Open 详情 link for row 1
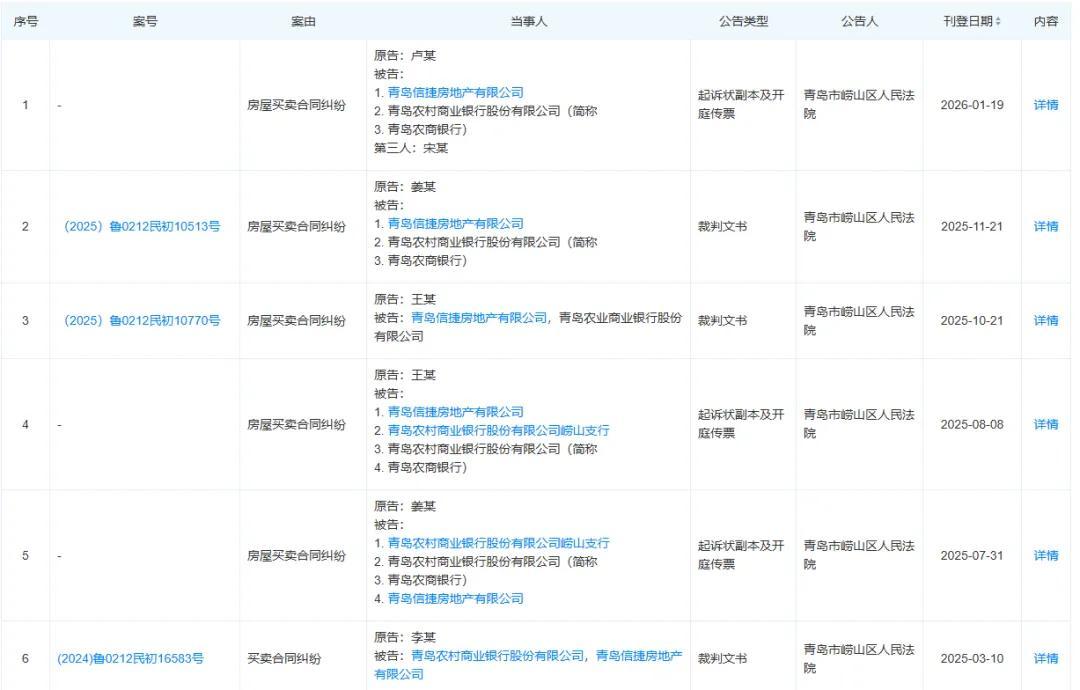This screenshot has height=690, width=1080. [x=1046, y=105]
